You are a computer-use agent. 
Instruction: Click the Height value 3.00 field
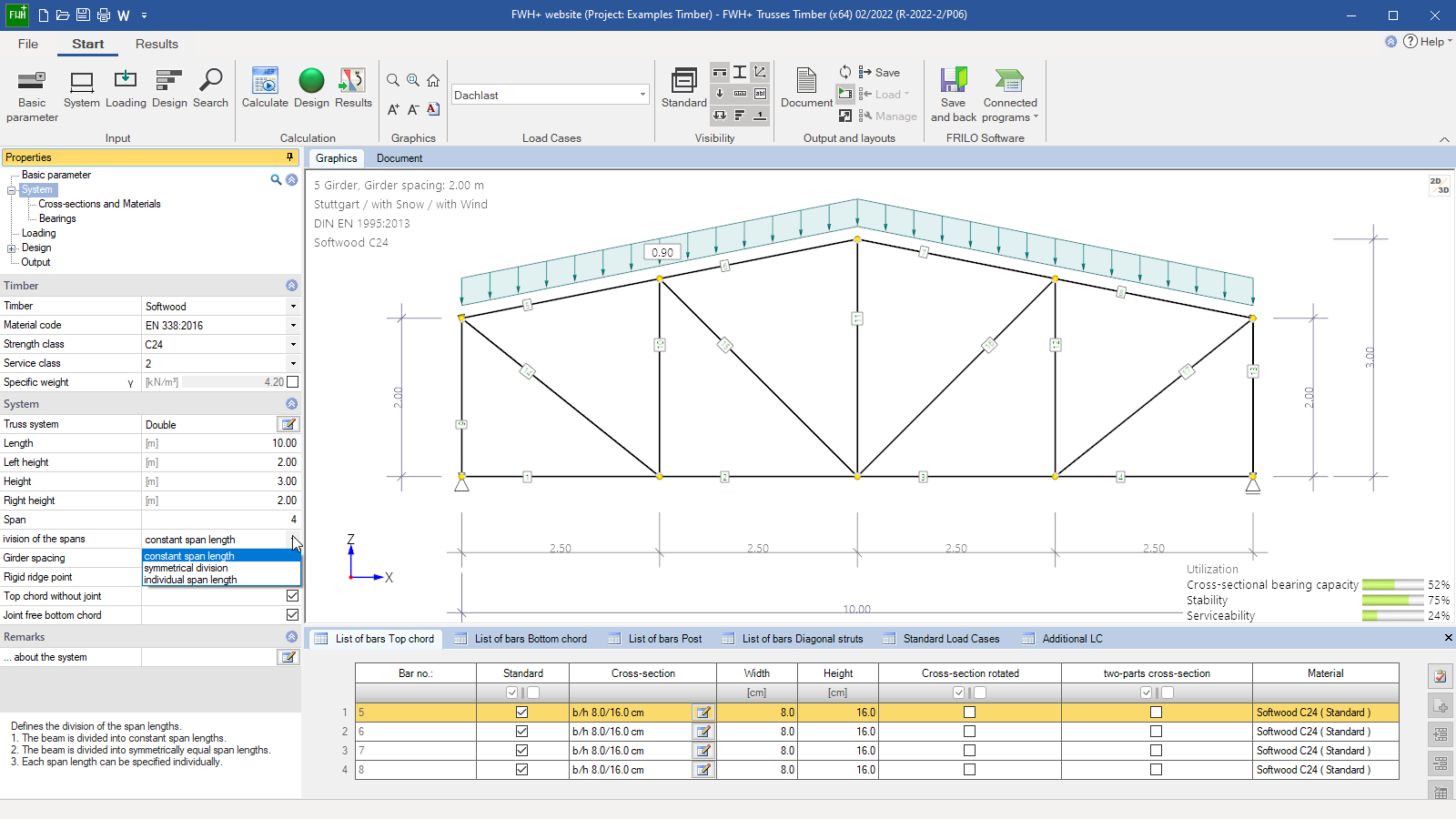coord(221,481)
